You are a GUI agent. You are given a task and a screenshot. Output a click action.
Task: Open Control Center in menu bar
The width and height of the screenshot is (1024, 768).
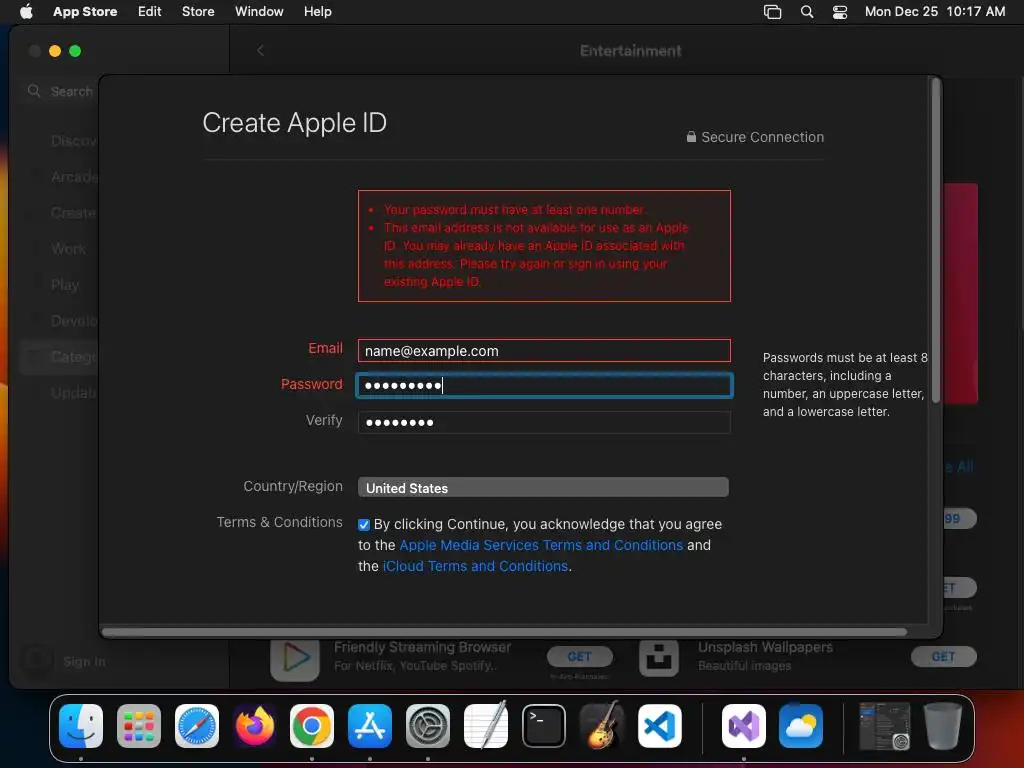840,11
